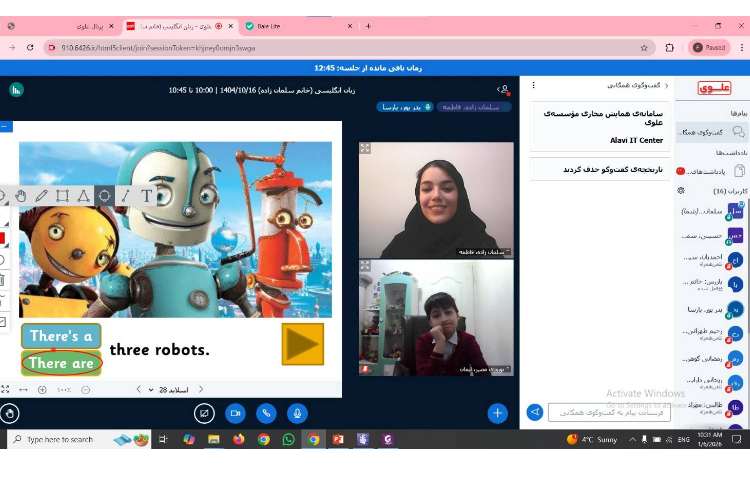Open Firefox from the taskbar

tap(238, 439)
